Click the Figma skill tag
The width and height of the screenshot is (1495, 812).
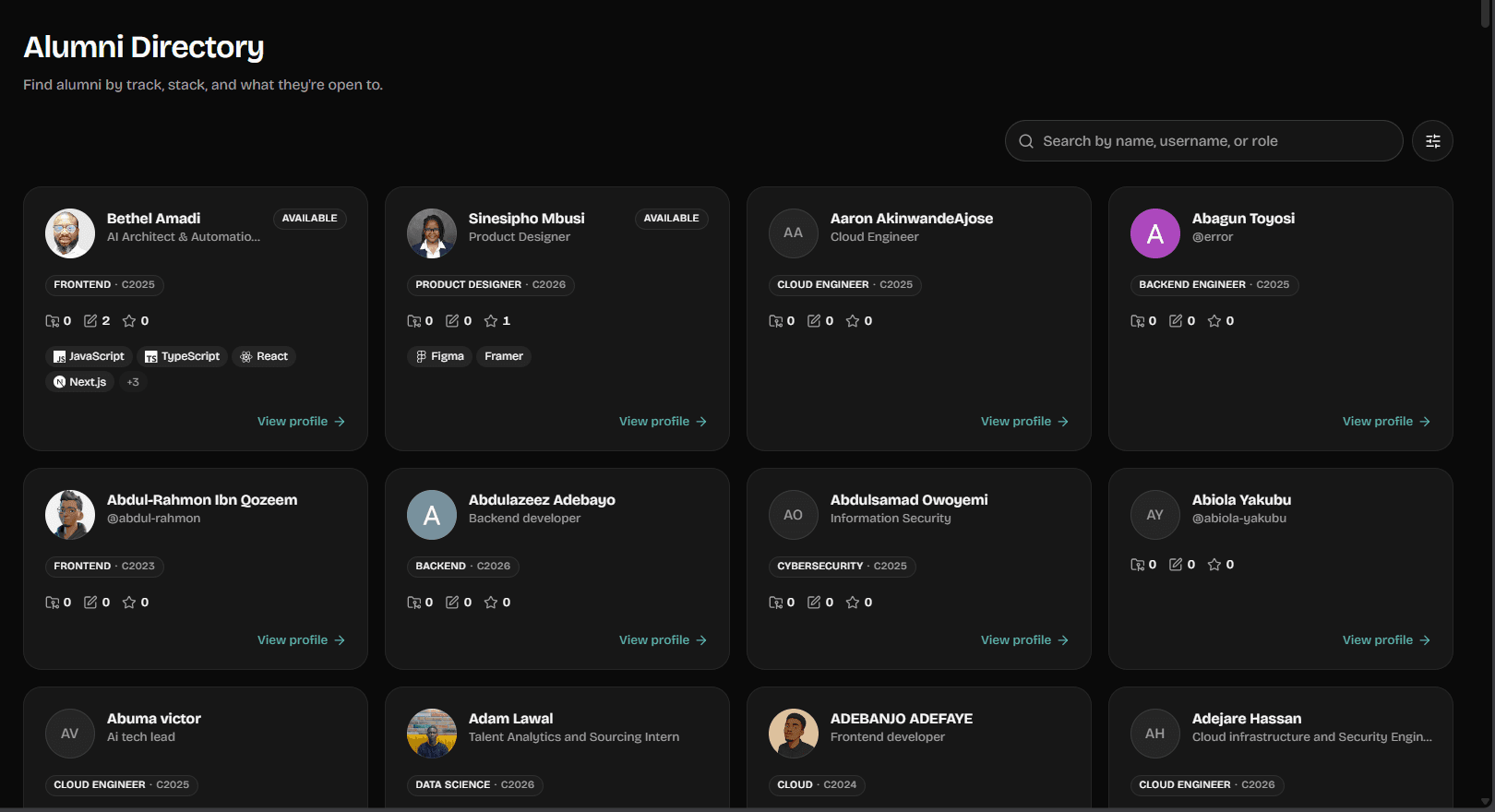click(x=439, y=356)
